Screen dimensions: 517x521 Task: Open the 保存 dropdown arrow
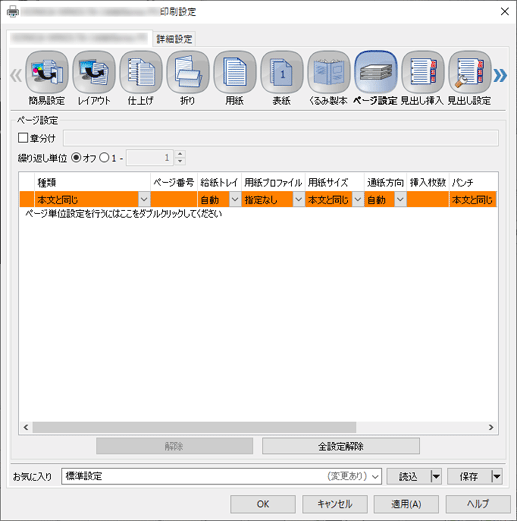click(497, 476)
